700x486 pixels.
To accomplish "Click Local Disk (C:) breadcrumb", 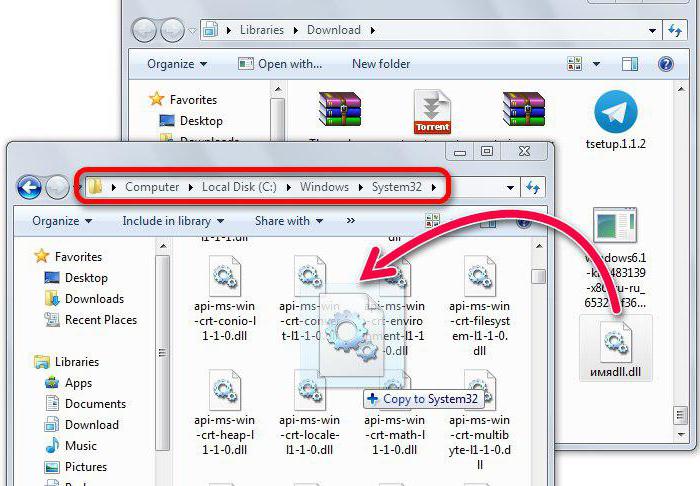I will tap(239, 187).
